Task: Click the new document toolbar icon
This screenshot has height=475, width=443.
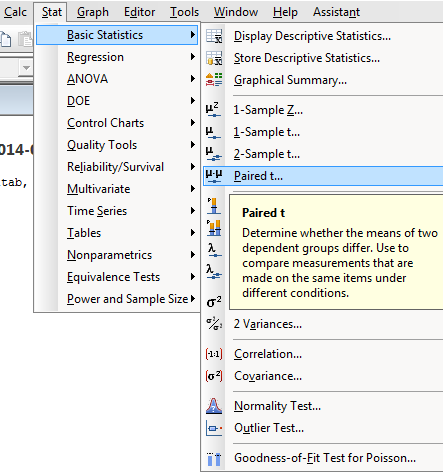Action: pos(6,39)
